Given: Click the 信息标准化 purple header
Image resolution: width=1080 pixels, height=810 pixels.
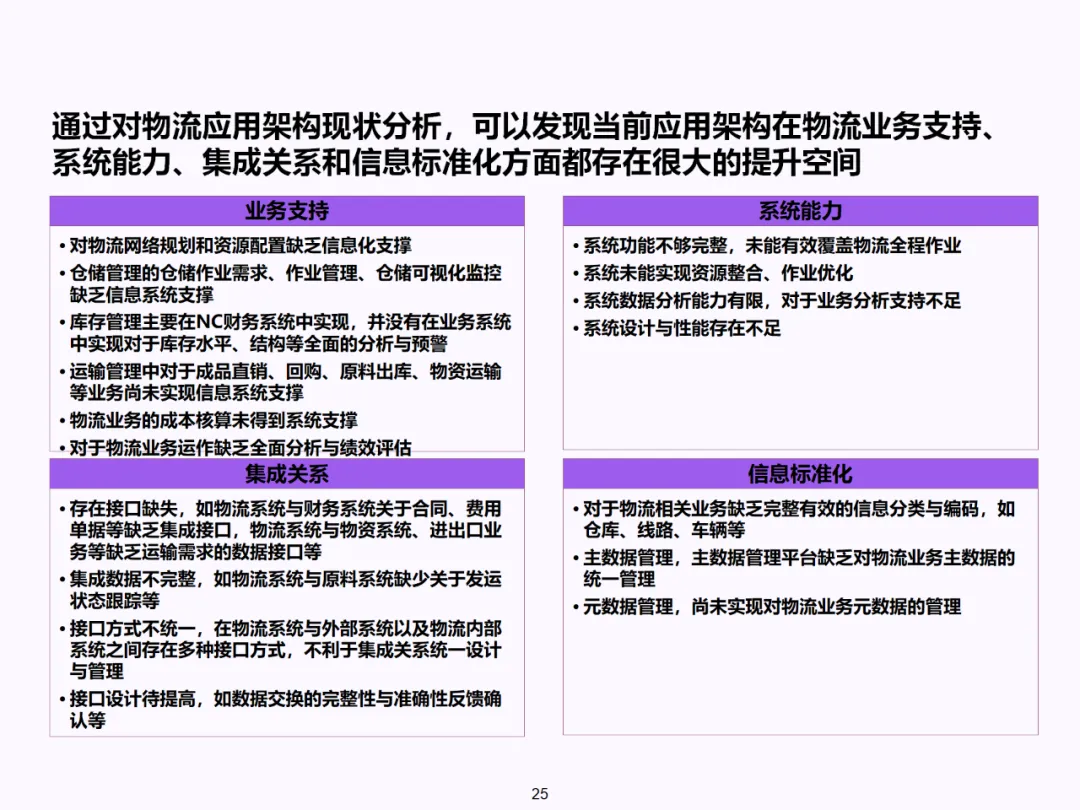Looking at the screenshot, I should [800, 474].
